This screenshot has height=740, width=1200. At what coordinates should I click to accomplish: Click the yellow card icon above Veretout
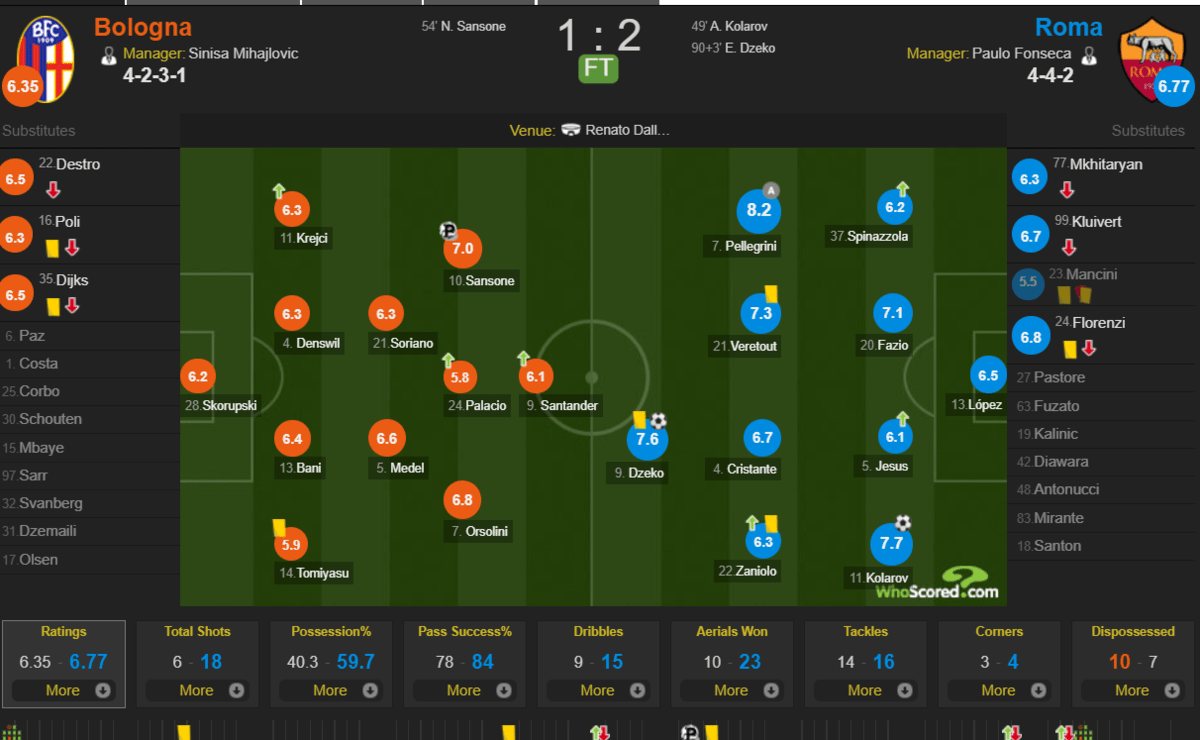(771, 293)
